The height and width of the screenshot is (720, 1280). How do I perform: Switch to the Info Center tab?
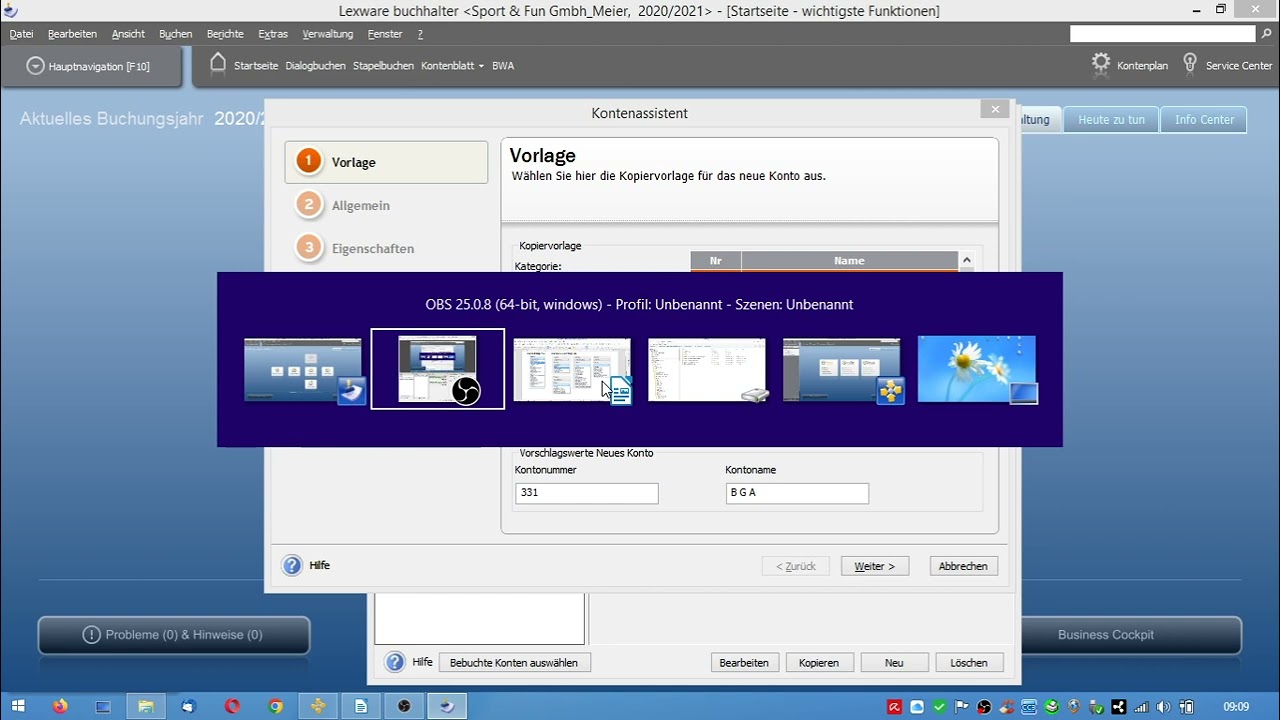(1204, 120)
